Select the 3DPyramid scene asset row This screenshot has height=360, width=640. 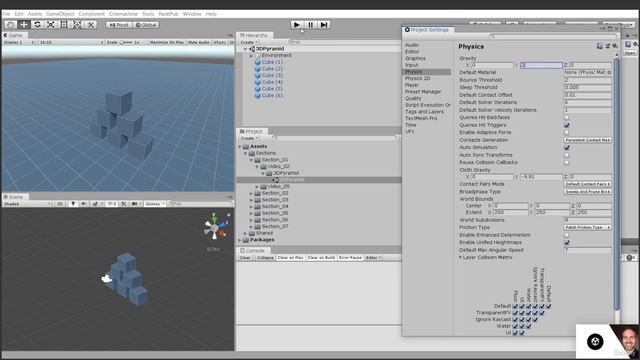tap(319, 180)
